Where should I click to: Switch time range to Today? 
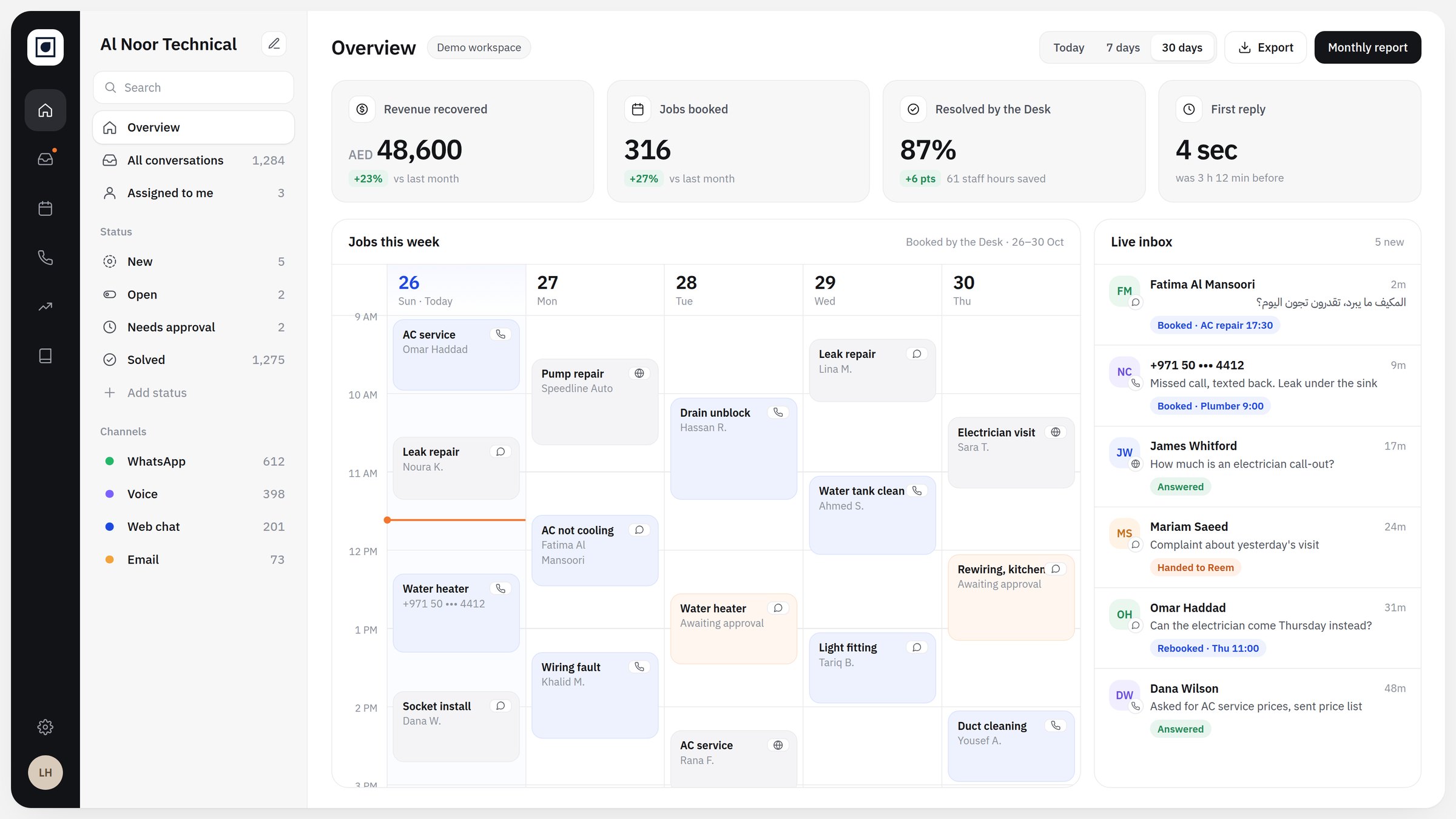coord(1068,47)
